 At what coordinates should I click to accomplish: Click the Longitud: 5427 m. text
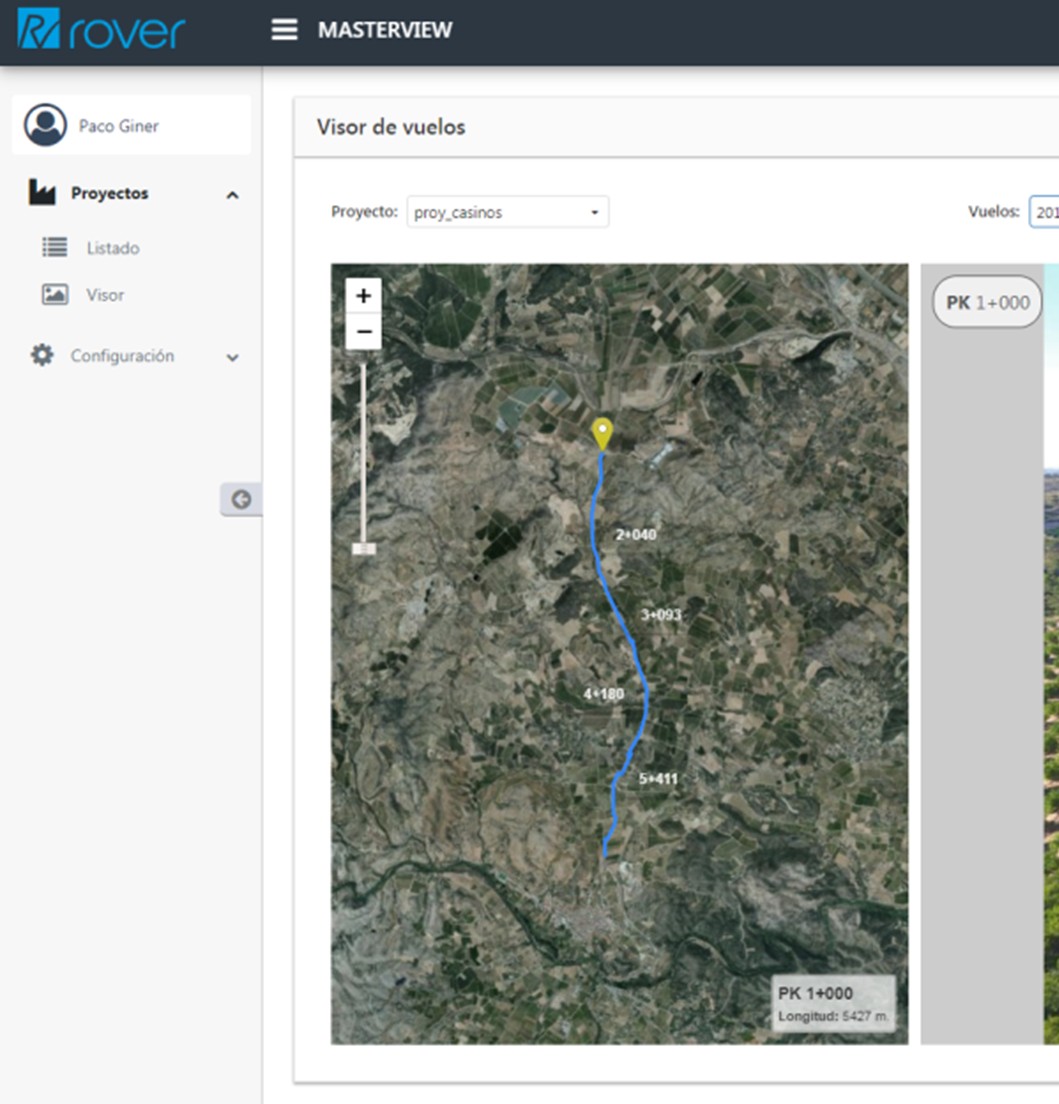[834, 1016]
